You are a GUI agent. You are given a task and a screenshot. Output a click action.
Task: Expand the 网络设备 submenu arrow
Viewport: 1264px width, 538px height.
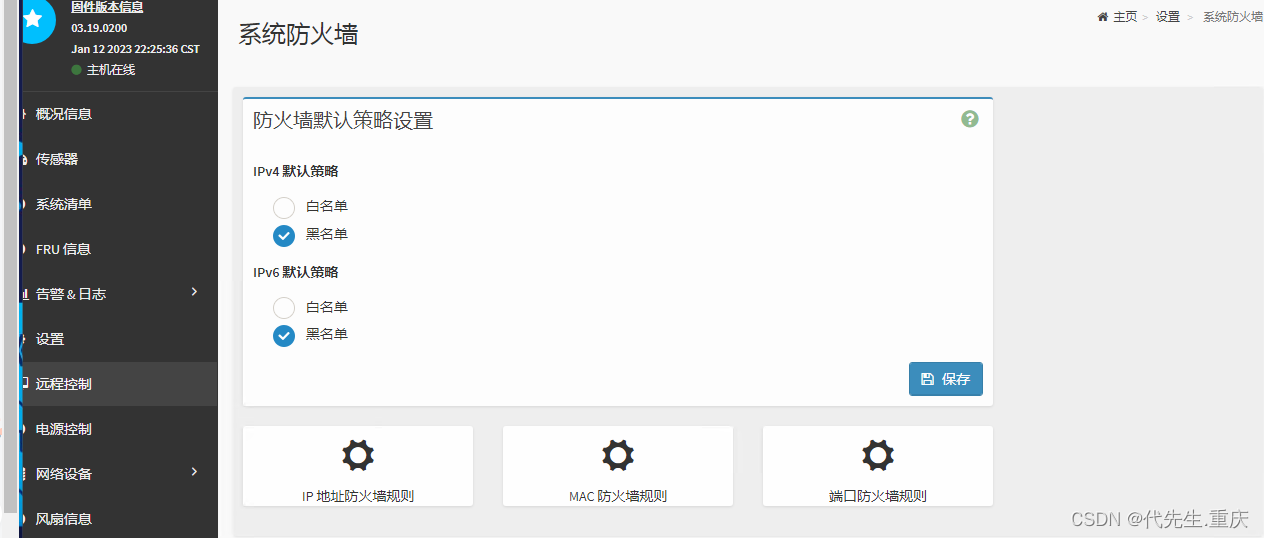(194, 472)
